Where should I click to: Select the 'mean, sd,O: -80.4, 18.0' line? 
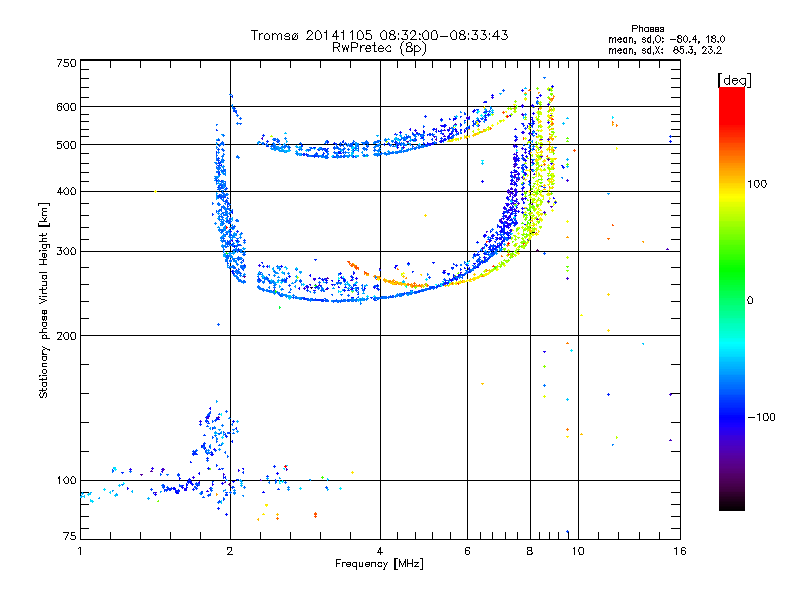tap(667, 39)
